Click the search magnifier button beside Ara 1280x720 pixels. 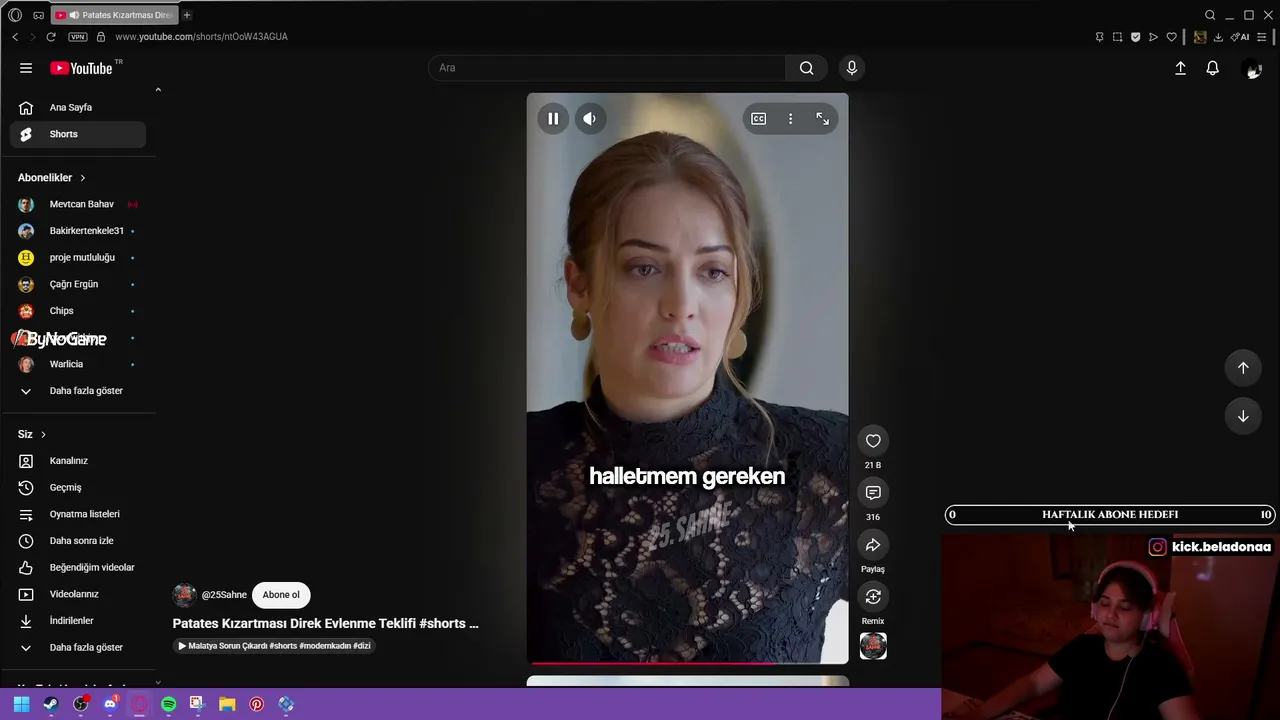point(806,68)
